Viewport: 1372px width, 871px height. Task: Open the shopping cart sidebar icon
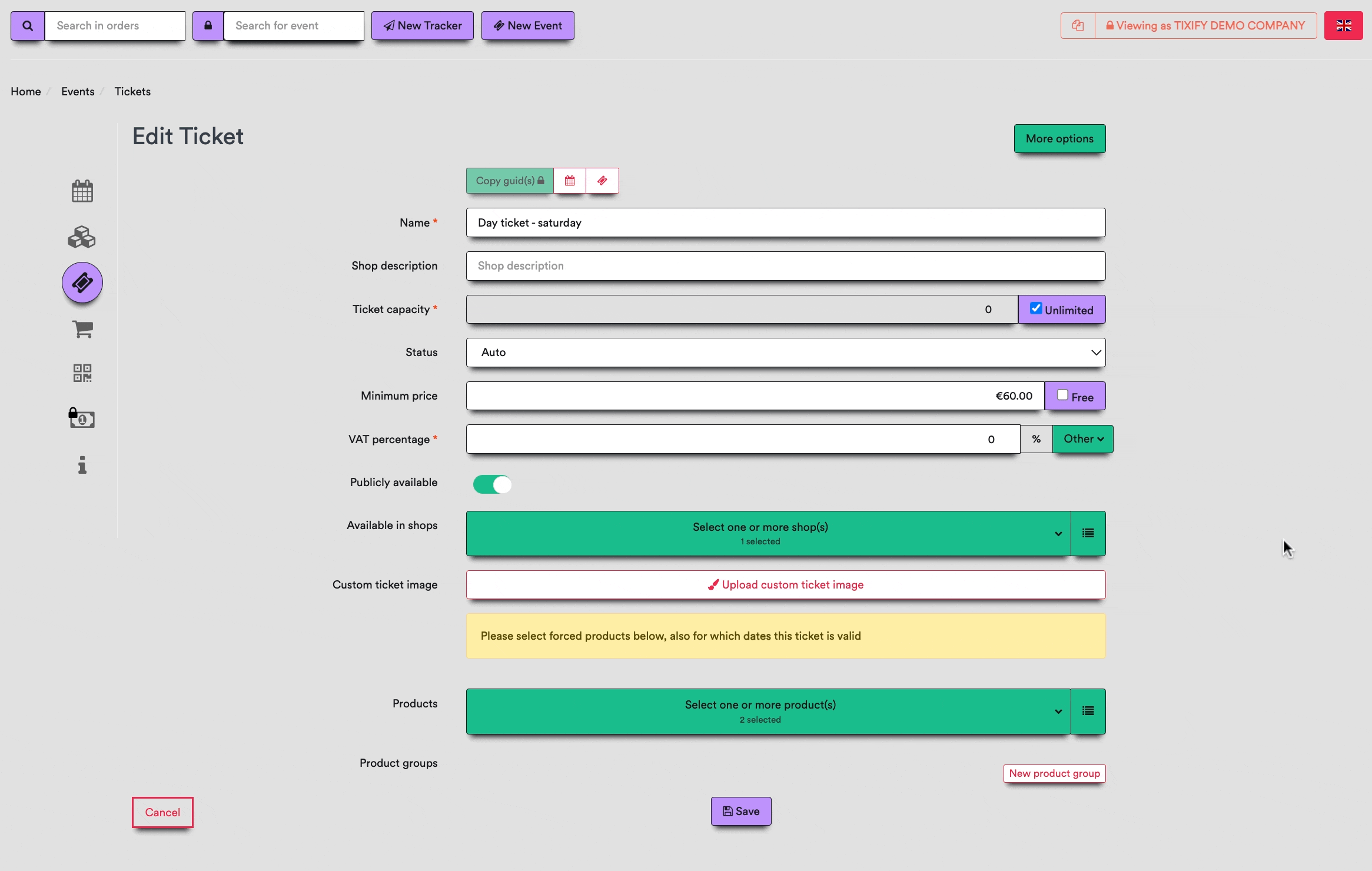(x=82, y=329)
